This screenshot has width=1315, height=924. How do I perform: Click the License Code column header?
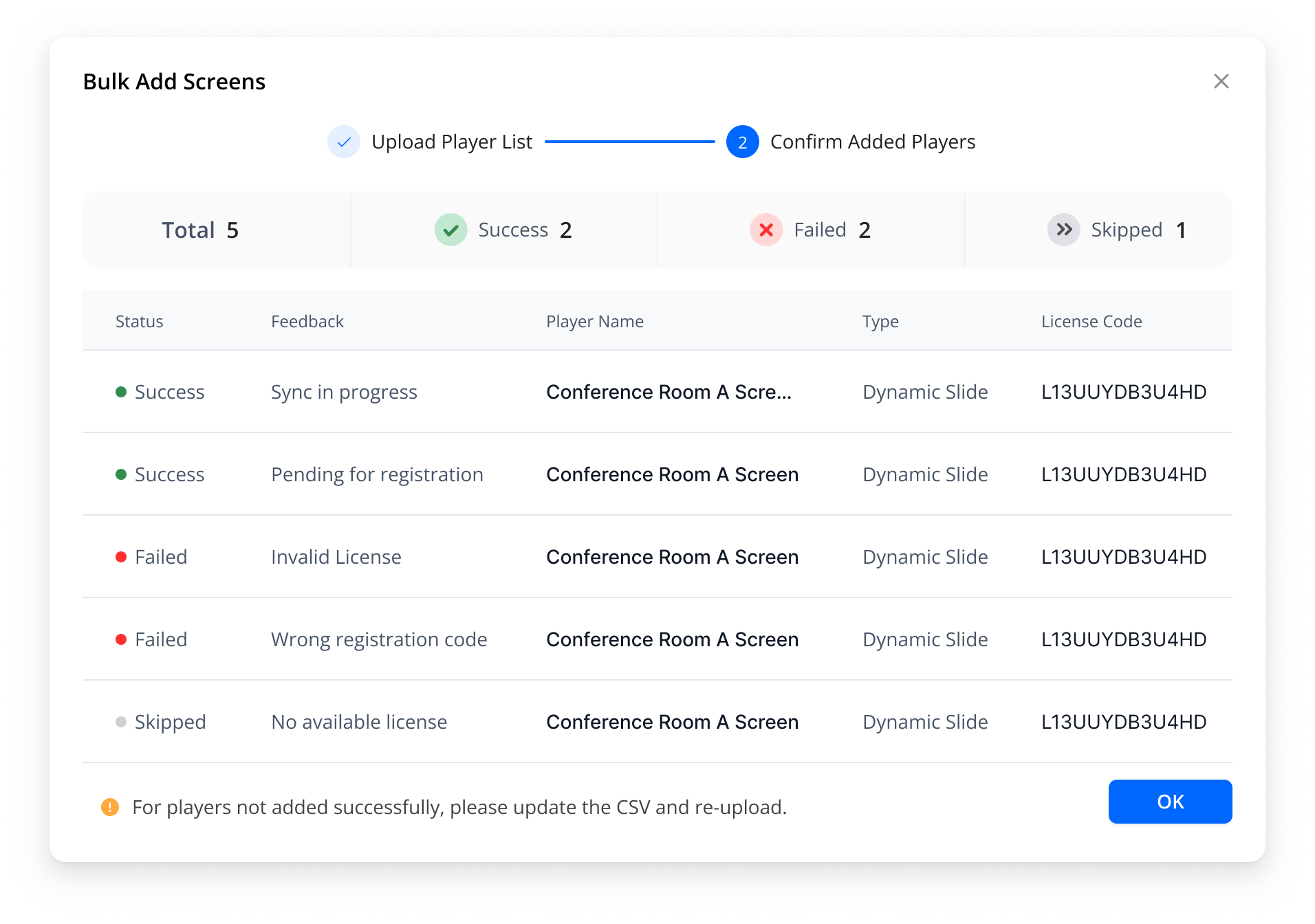coord(1091,321)
